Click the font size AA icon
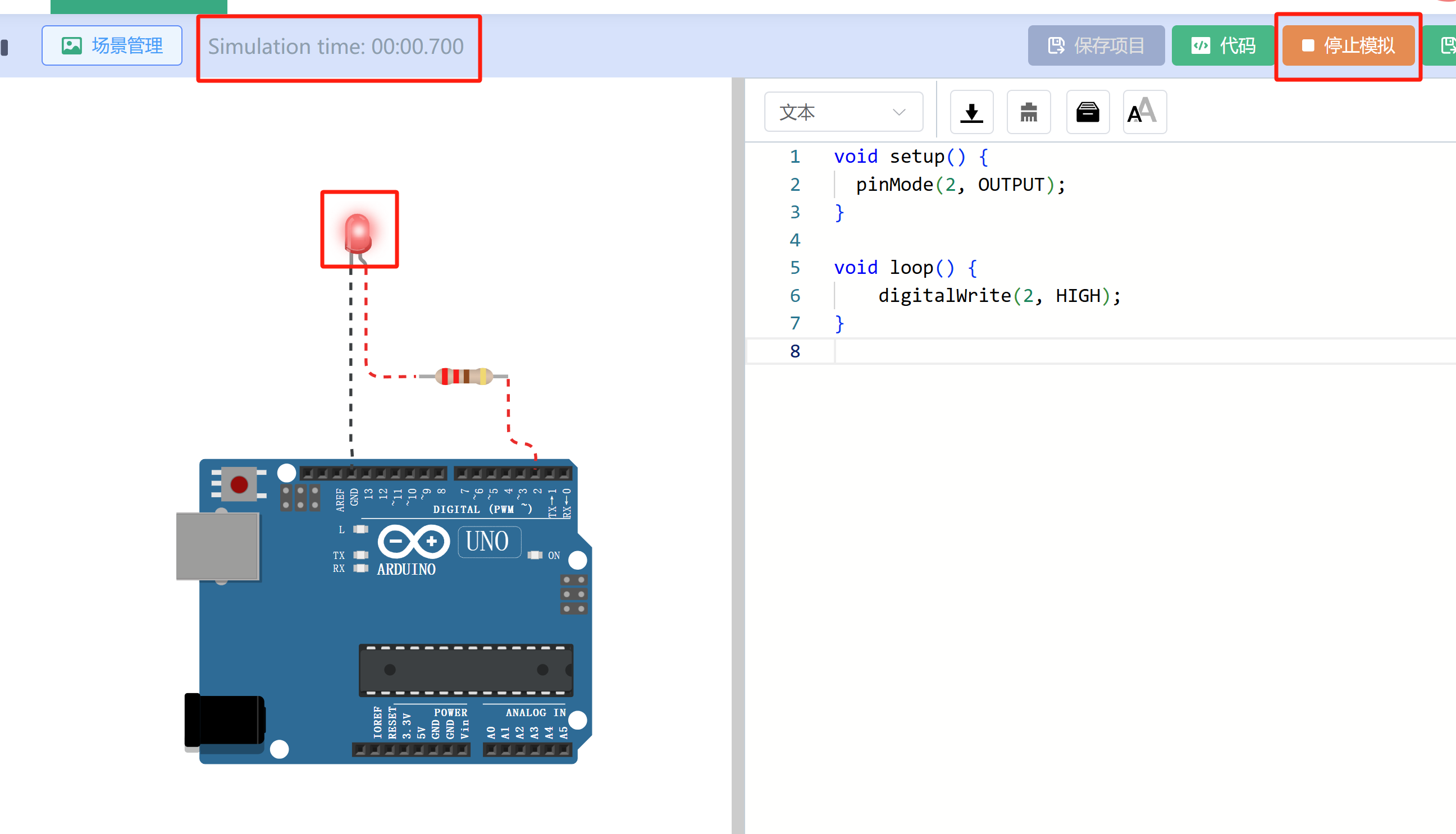Image resolution: width=1456 pixels, height=834 pixels. 1144,112
